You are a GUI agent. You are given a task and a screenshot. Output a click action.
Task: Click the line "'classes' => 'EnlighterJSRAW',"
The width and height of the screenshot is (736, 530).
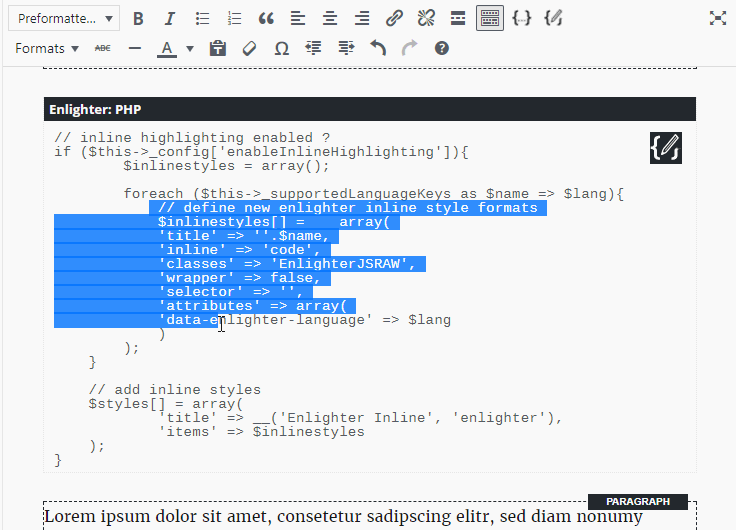coord(287,264)
